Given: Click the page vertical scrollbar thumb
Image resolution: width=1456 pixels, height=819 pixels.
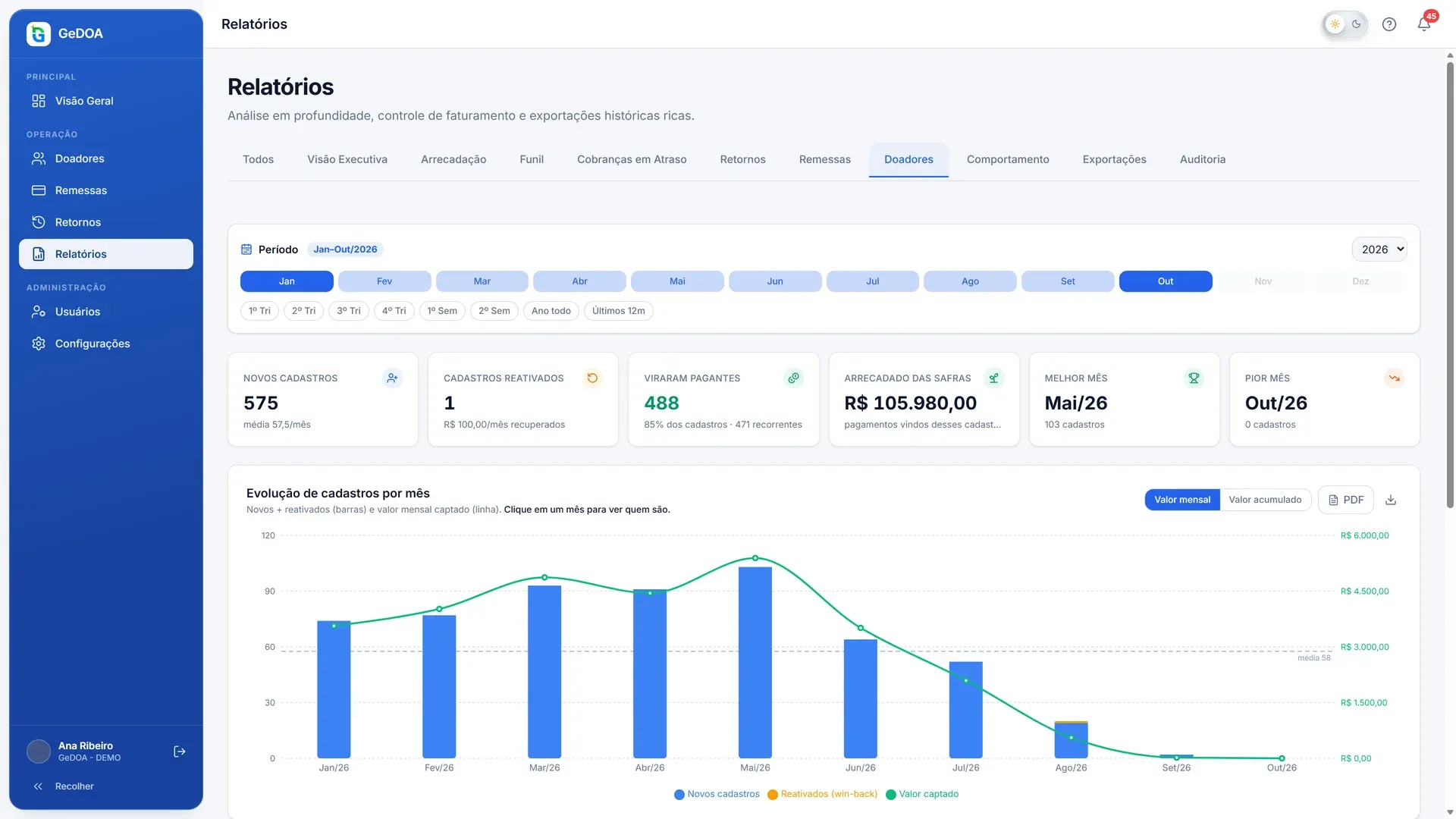Looking at the screenshot, I should 1450,284.
